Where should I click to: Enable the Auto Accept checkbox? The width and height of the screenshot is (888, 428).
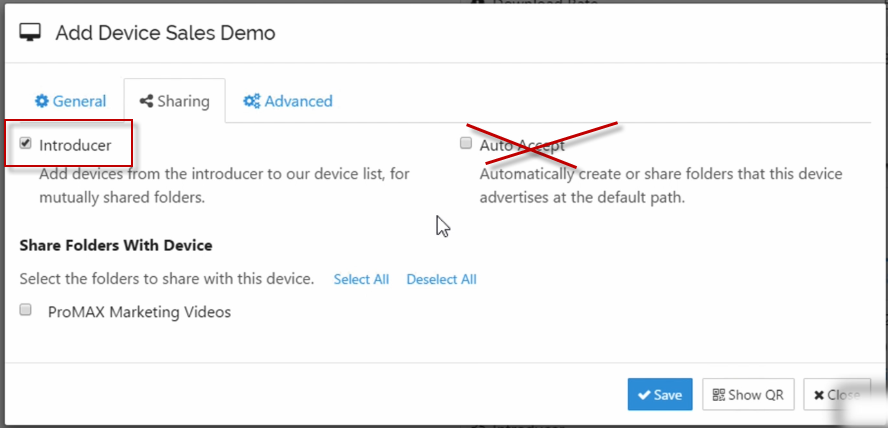pos(466,143)
